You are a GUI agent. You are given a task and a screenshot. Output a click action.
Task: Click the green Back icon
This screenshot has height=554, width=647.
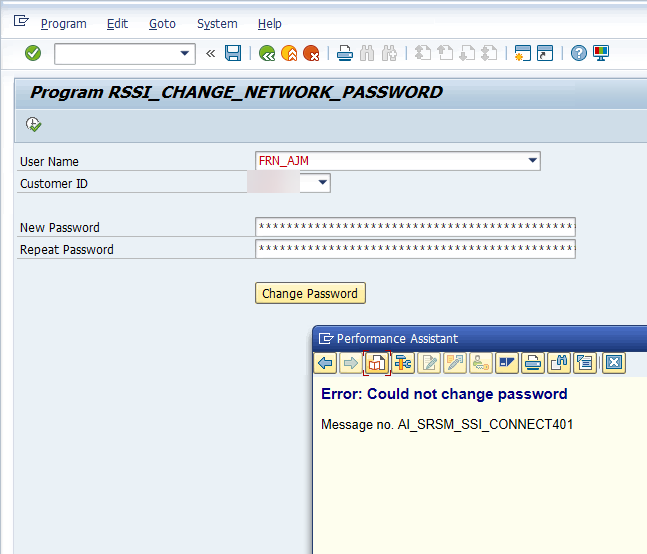267,53
